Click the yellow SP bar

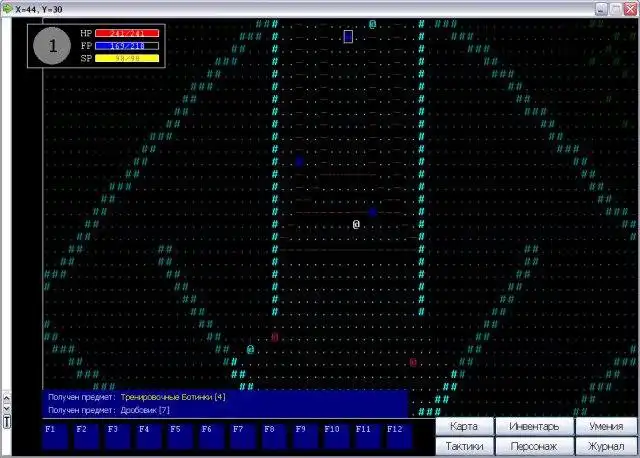point(127,58)
